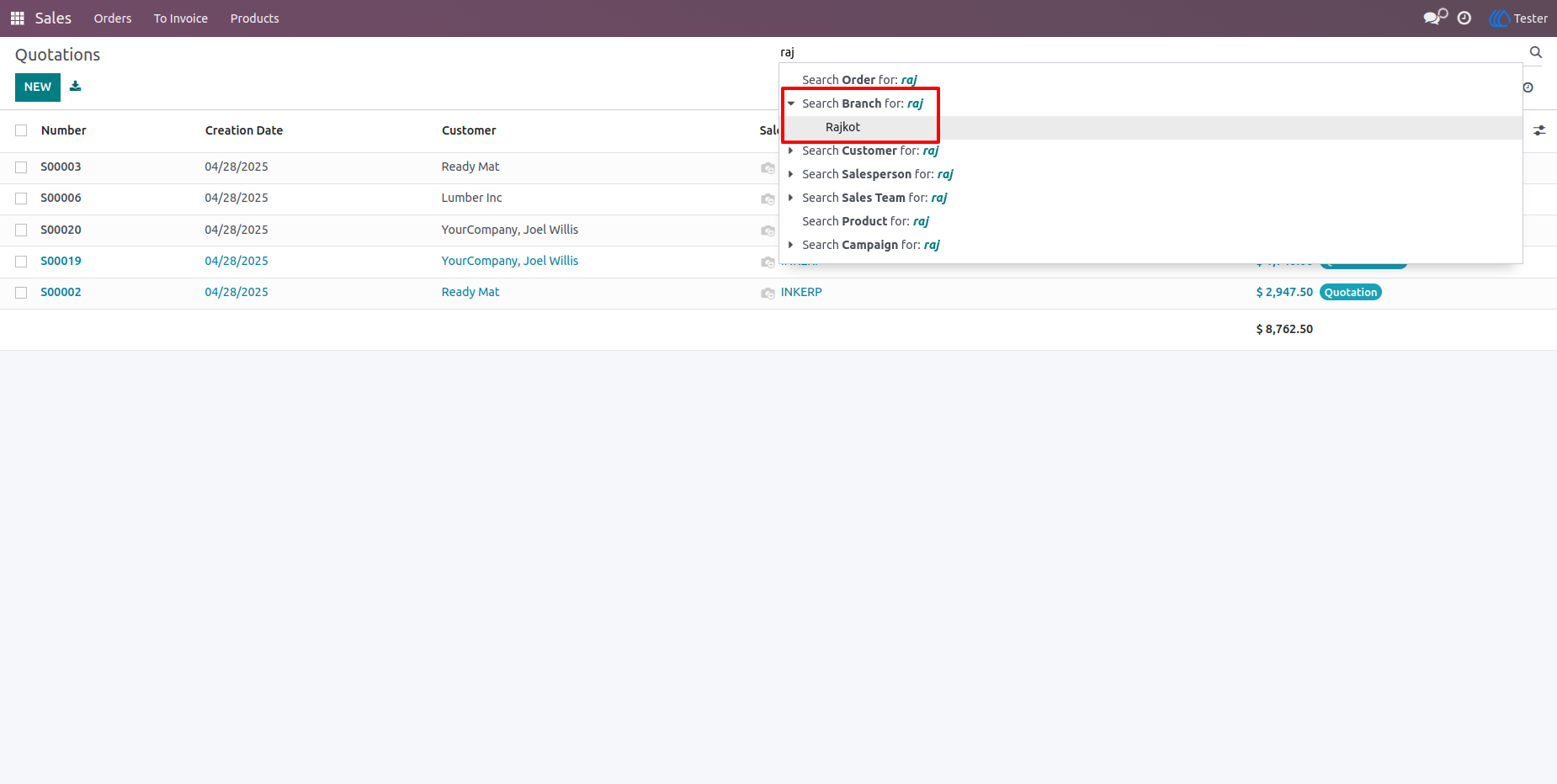Click the activity icon in the S00020 row
Screen dimensions: 1557x784
pos(768,230)
